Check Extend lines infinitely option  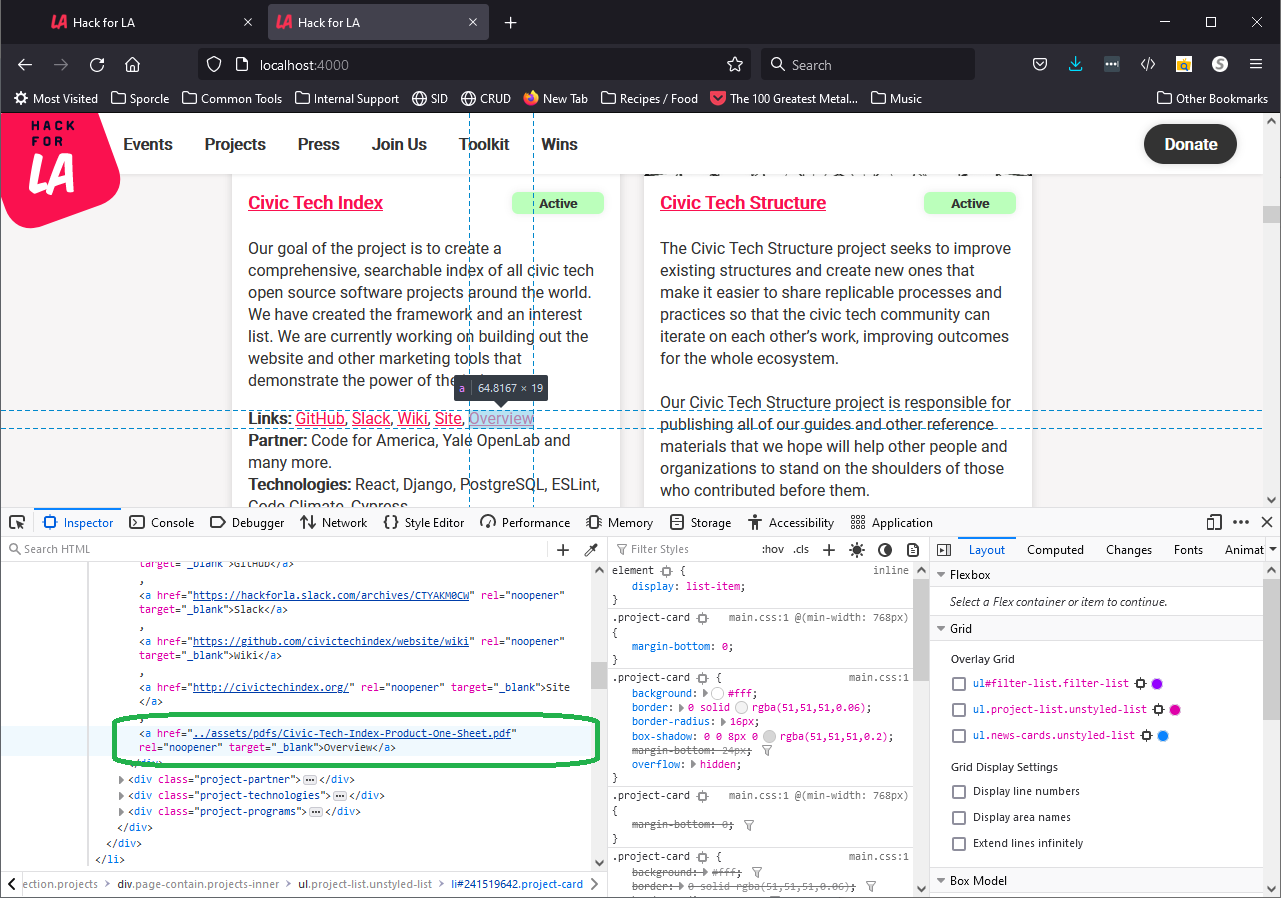pyautogui.click(x=959, y=843)
